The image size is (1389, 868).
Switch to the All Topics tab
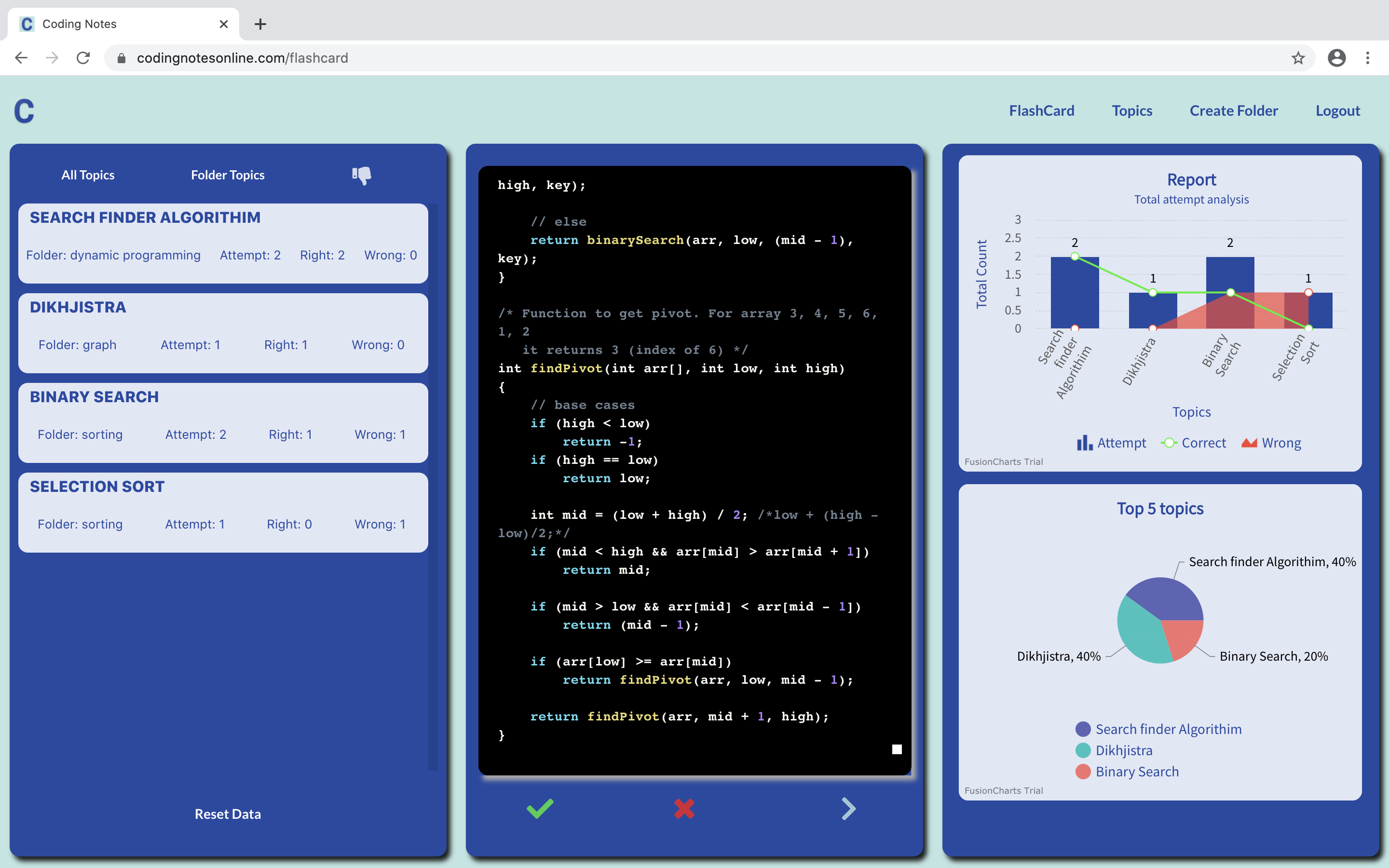(87, 175)
